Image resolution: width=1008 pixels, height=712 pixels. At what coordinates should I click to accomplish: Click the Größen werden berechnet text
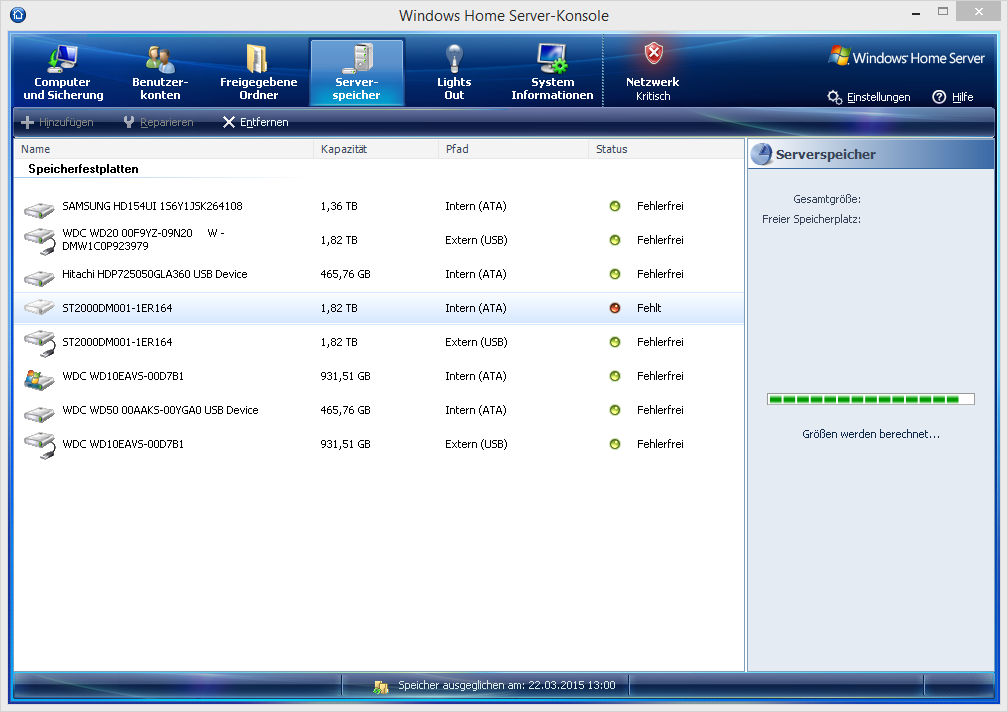point(871,434)
